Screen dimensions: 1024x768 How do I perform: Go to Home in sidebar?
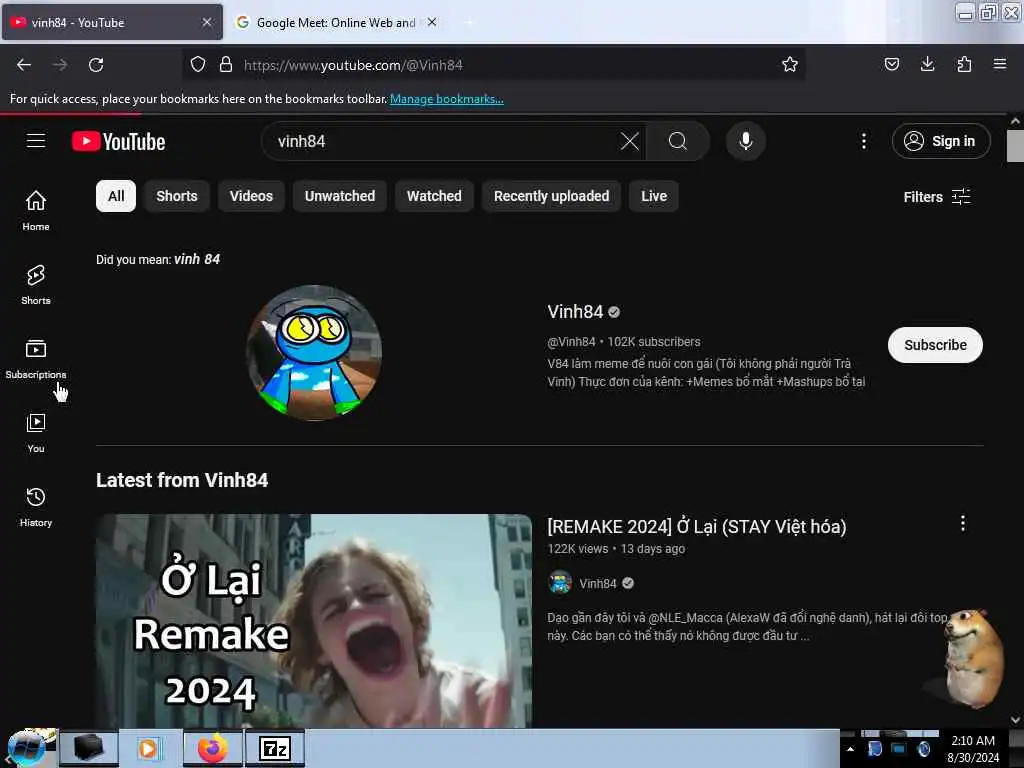coord(36,210)
